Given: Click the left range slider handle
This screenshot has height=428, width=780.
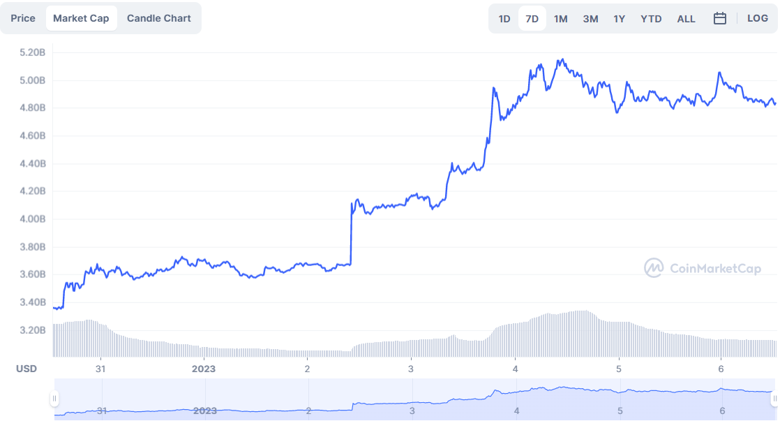Looking at the screenshot, I should coord(55,399).
